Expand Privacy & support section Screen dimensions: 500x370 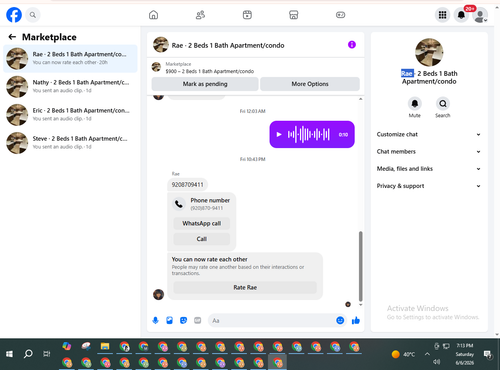[x=429, y=186]
